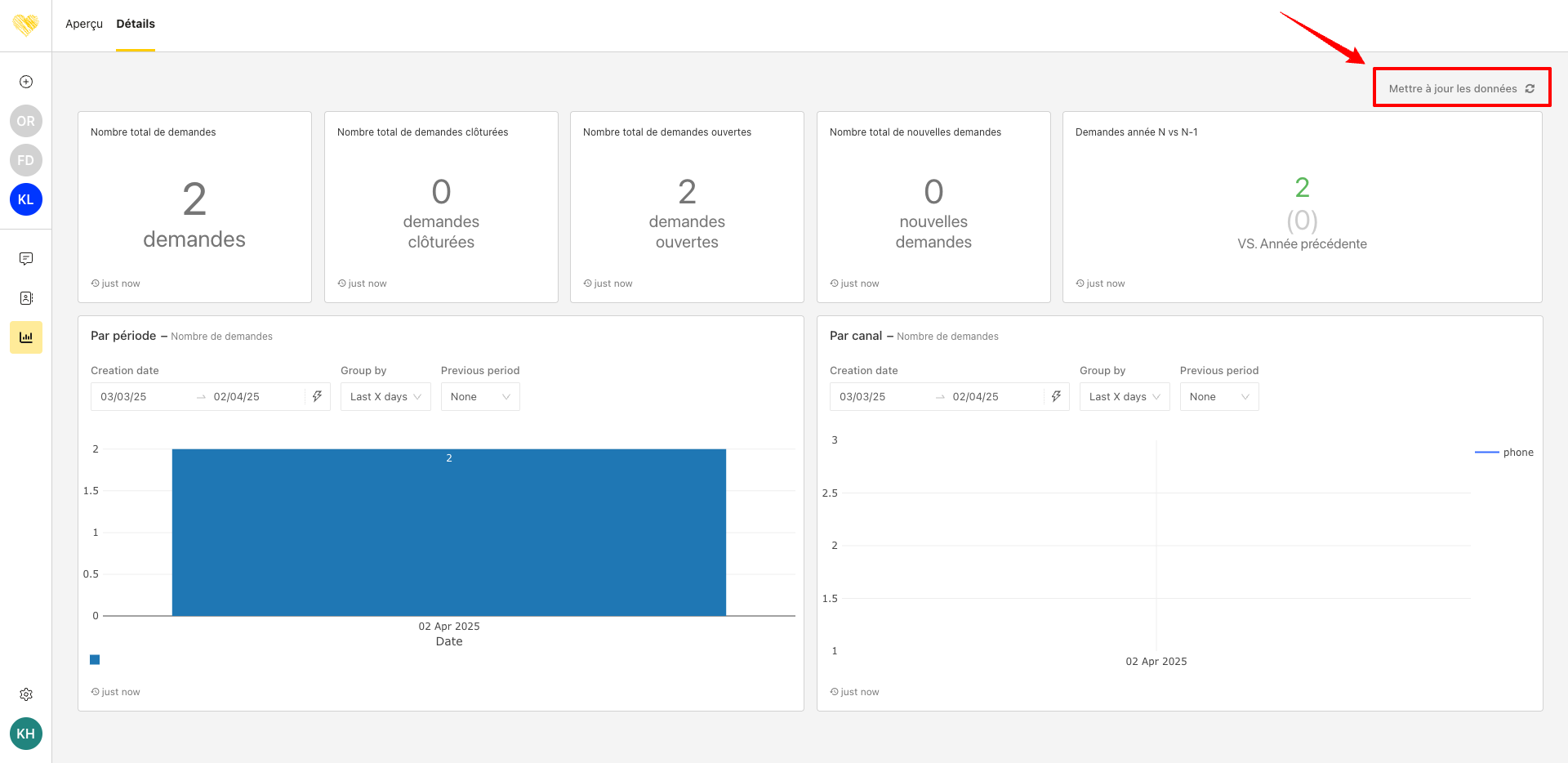The height and width of the screenshot is (763, 1568).
Task: Open the KH profile avatar
Action: (26, 734)
